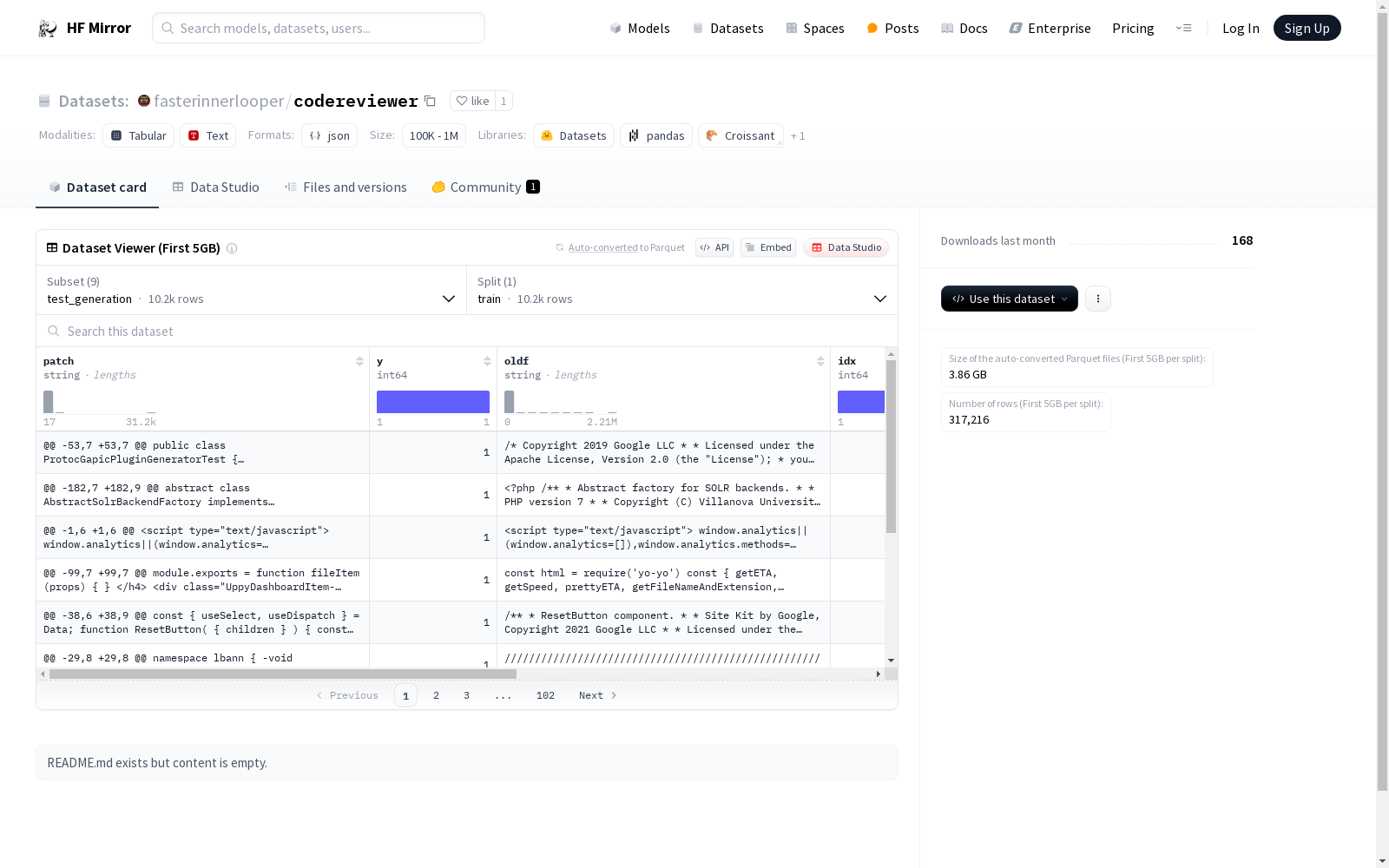Open the Use this dataset dropdown

[1009, 299]
